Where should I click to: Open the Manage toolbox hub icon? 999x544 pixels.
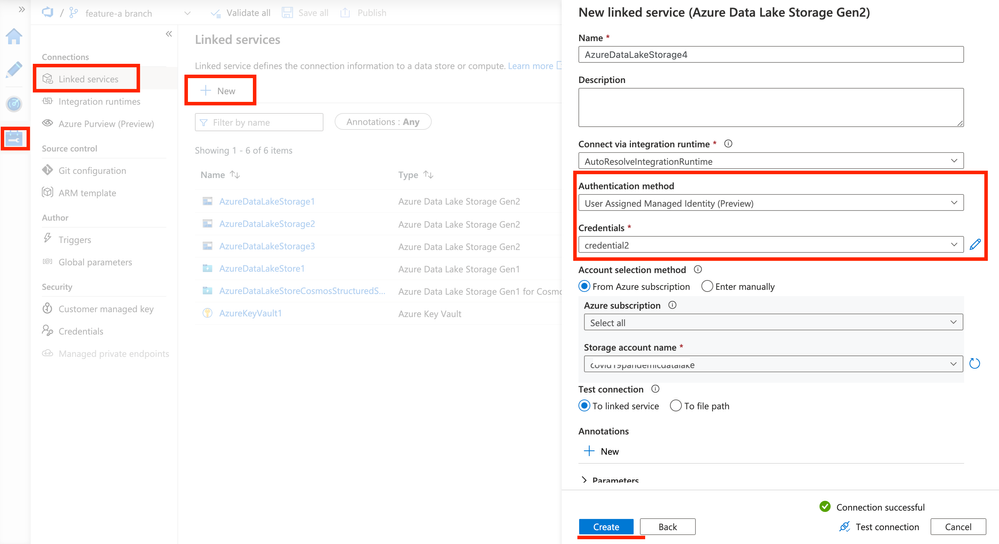[x=14, y=138]
